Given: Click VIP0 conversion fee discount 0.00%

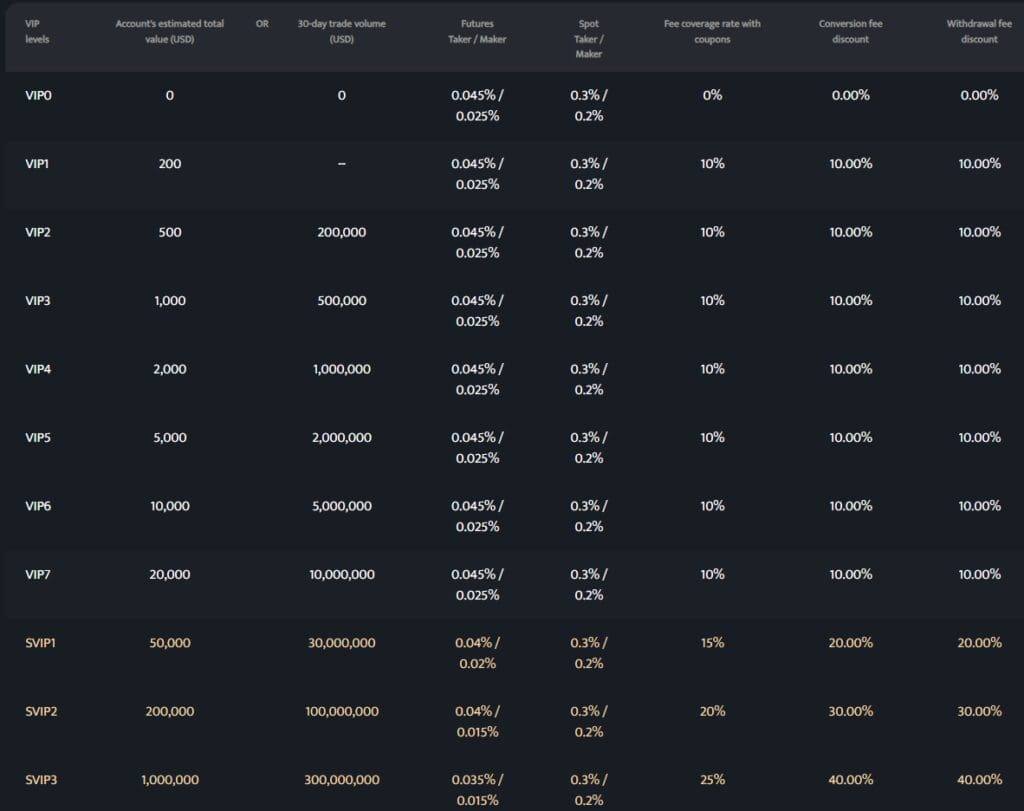Looking at the screenshot, I should (850, 95).
